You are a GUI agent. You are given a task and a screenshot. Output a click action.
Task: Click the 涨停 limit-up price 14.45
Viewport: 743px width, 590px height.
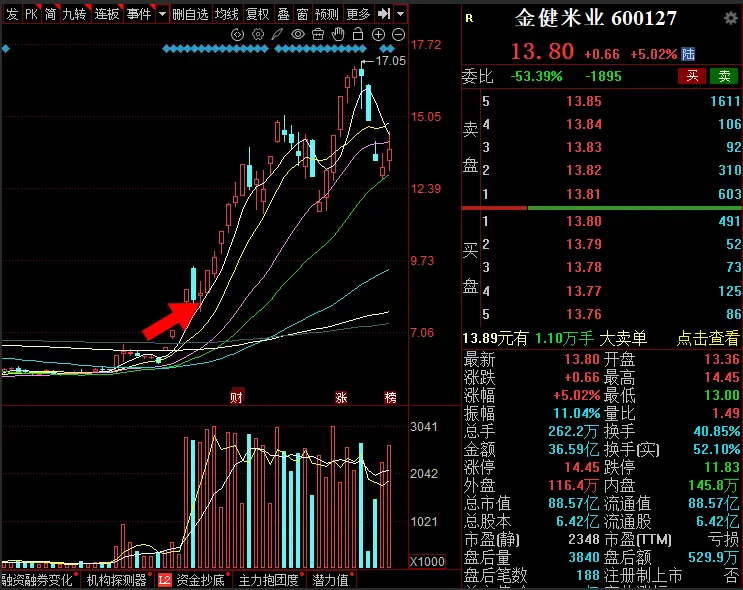[581, 467]
